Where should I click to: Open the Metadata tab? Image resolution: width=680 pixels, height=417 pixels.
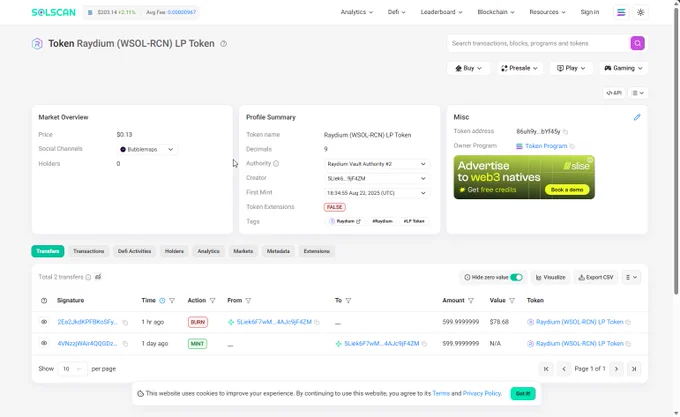coord(278,251)
